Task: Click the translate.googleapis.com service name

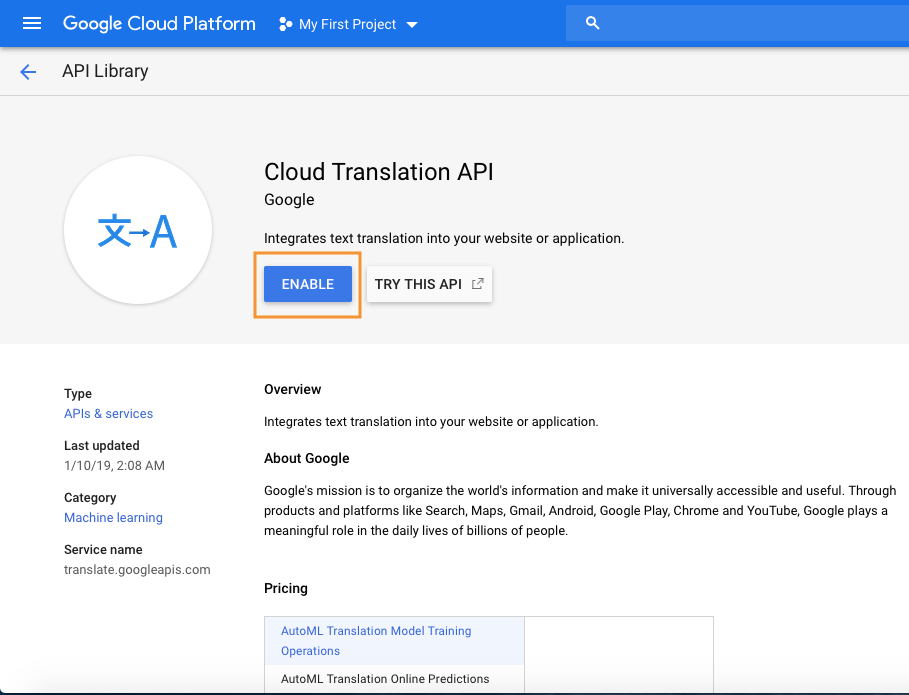Action: tap(137, 569)
